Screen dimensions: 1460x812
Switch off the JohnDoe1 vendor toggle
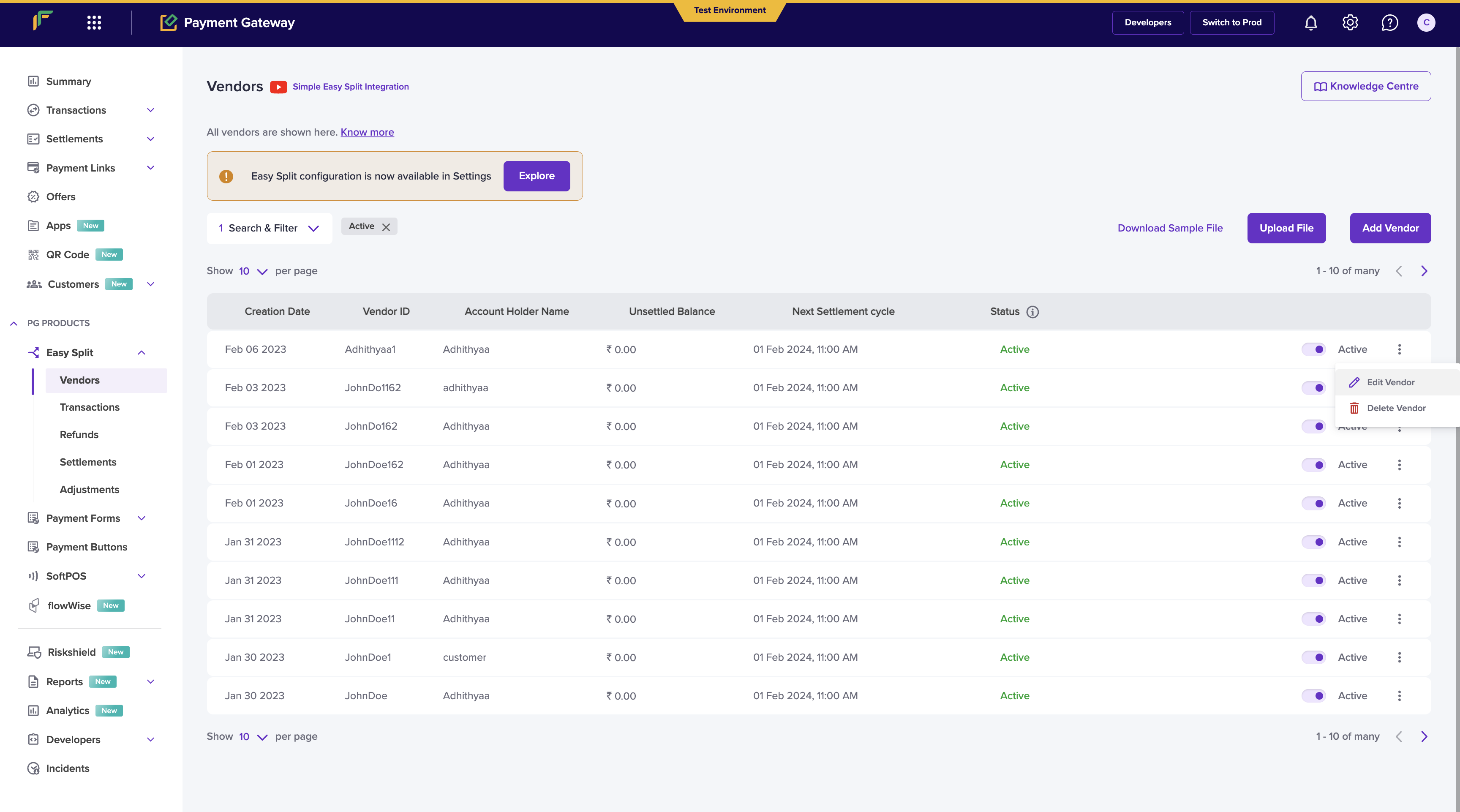pos(1313,657)
